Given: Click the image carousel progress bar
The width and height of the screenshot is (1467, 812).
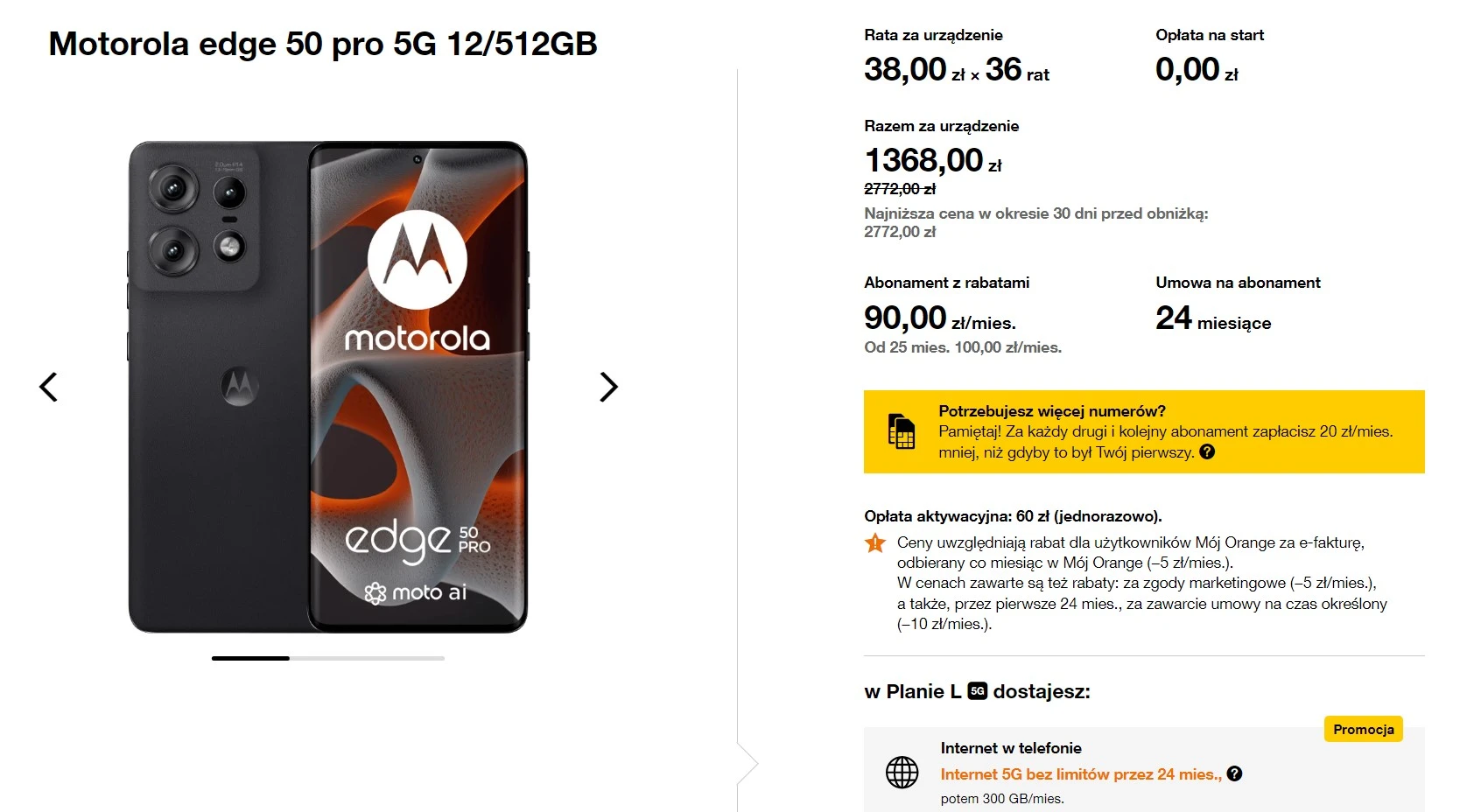Looking at the screenshot, I should [x=328, y=658].
